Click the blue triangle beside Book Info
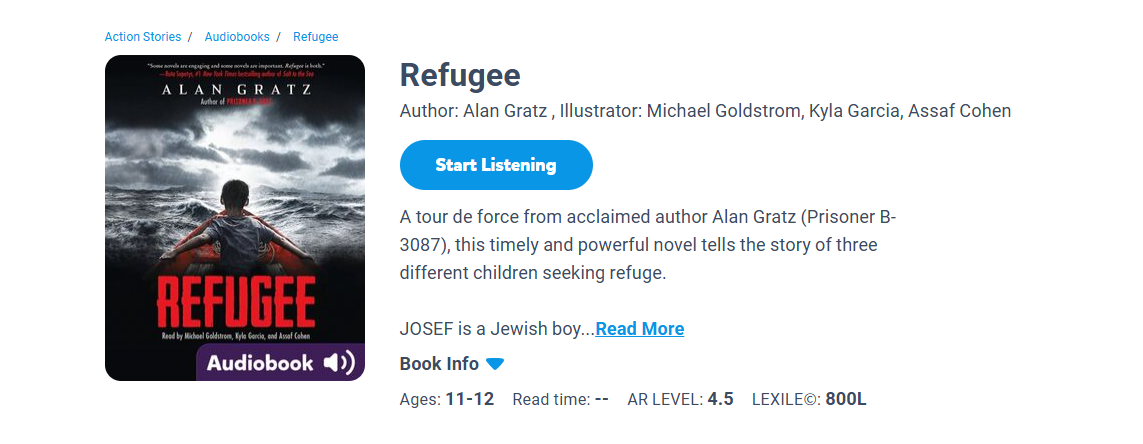This screenshot has height=444, width=1143. point(495,364)
